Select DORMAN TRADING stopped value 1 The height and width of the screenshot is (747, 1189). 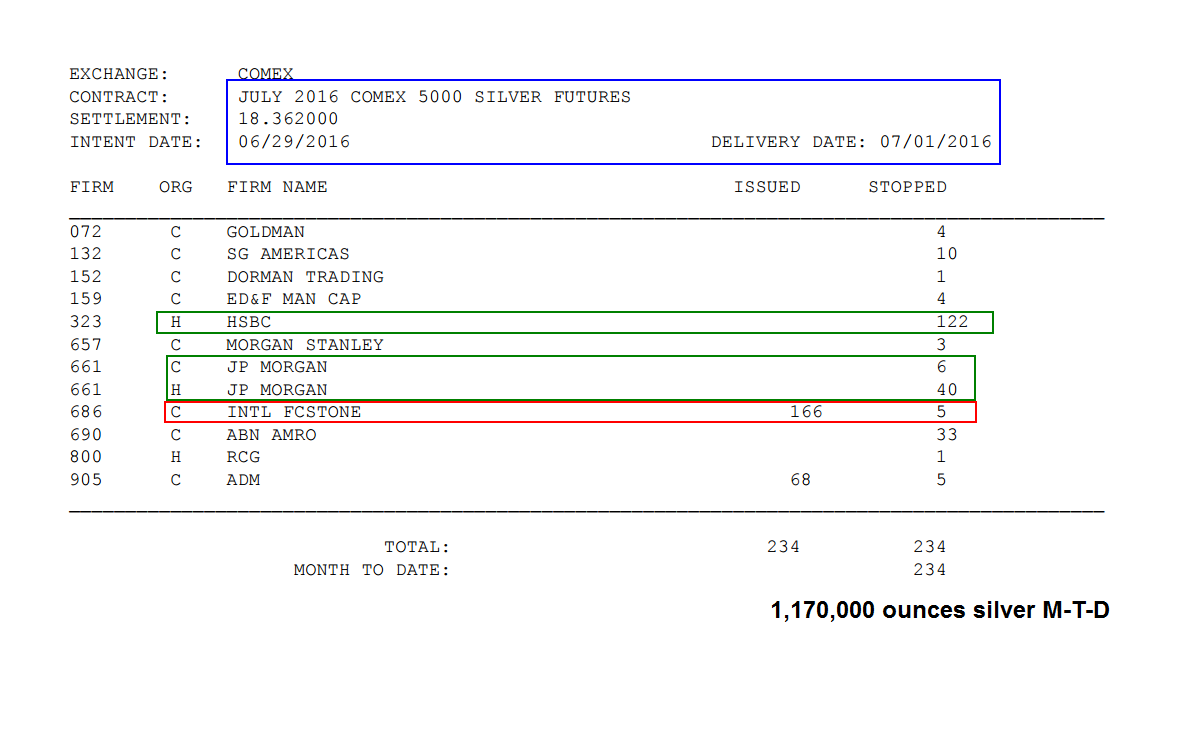[x=941, y=277]
